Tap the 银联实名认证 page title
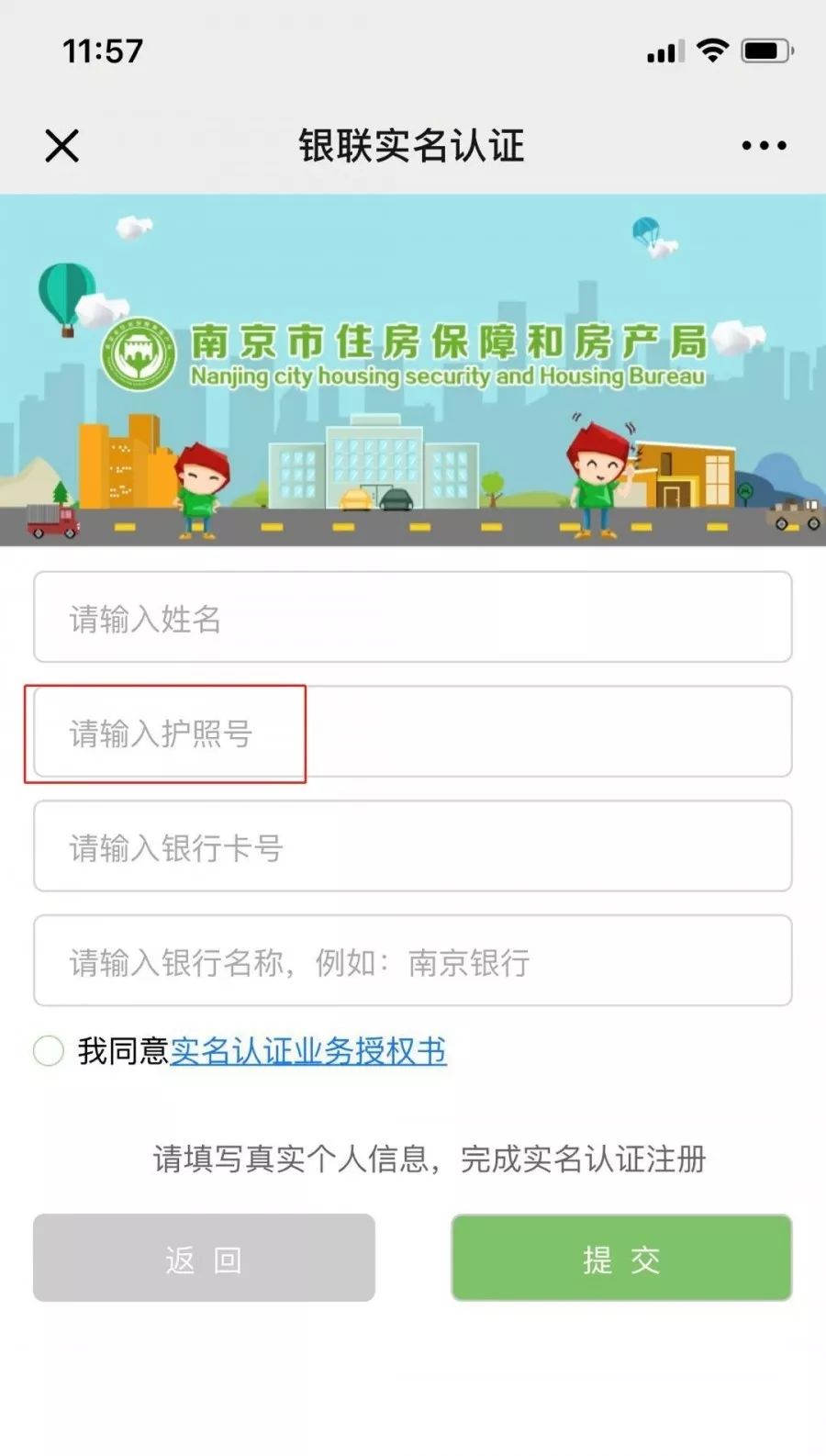This screenshot has width=826, height=1456. 411,145
